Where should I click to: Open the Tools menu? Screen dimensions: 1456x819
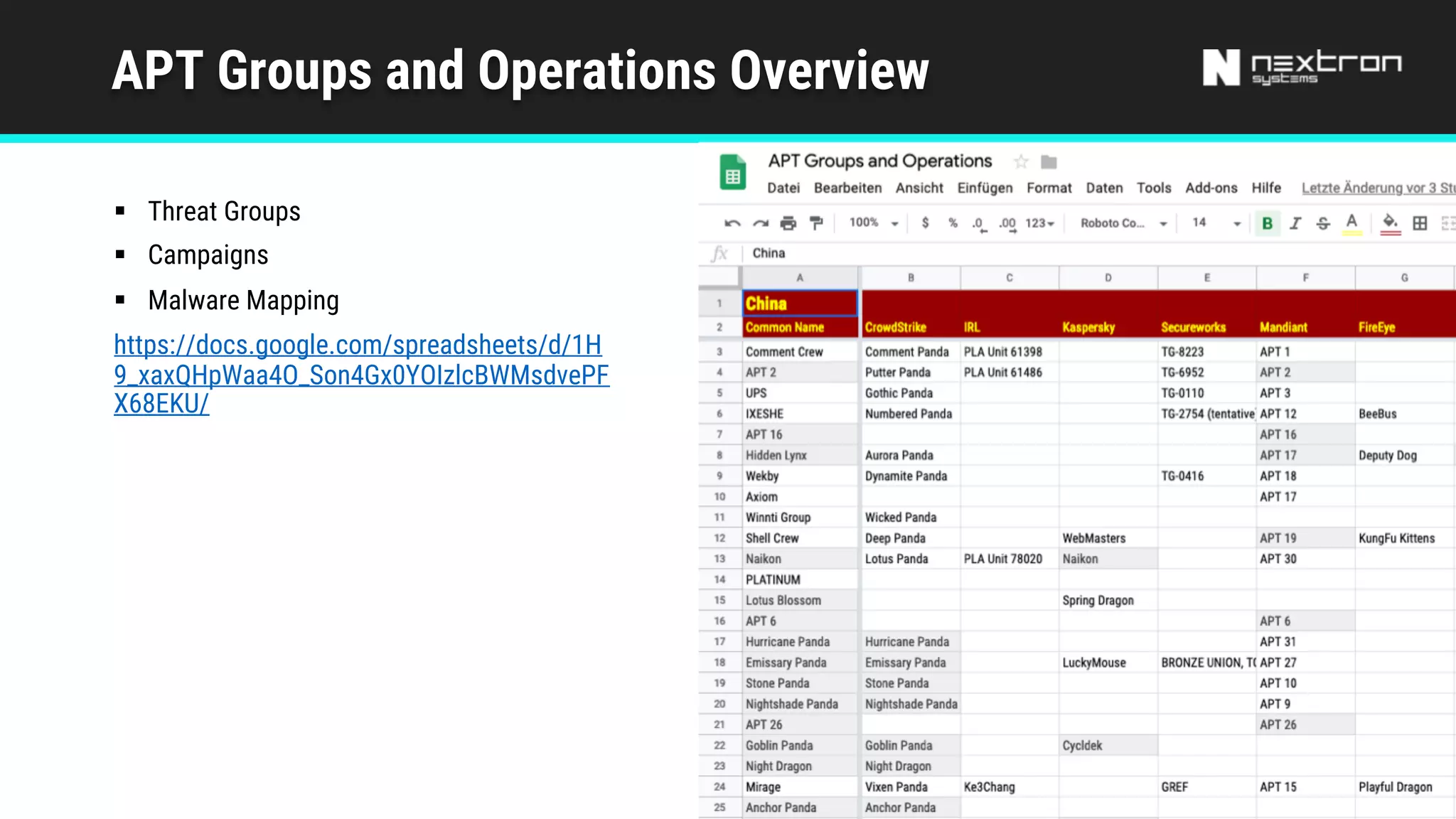coord(1153,188)
